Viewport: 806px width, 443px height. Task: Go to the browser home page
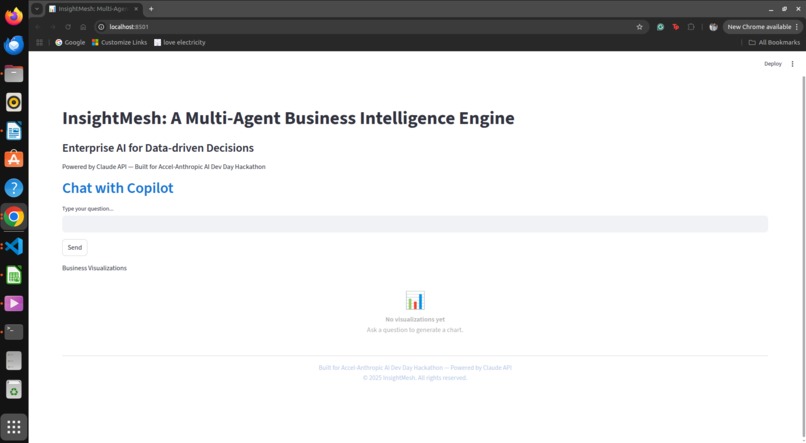point(83,27)
